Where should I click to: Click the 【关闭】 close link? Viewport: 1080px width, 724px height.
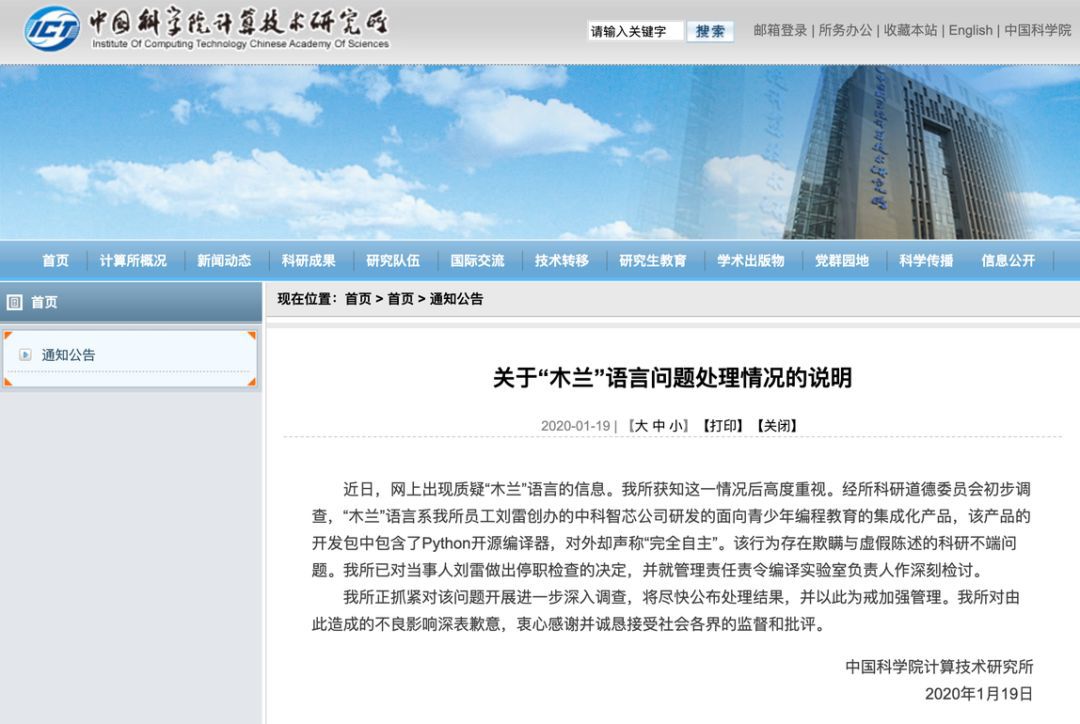coord(776,426)
